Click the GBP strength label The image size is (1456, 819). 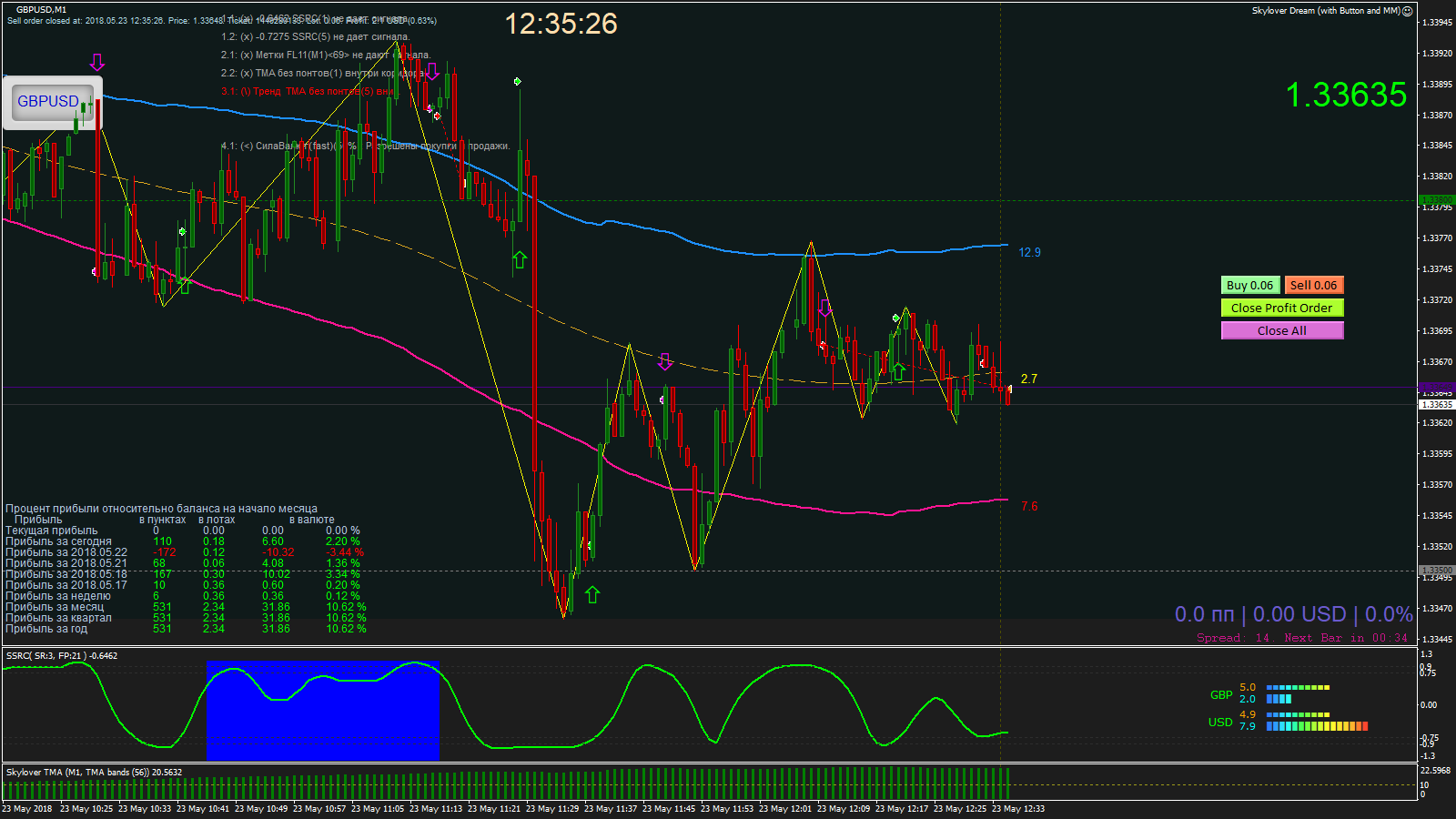click(1221, 694)
